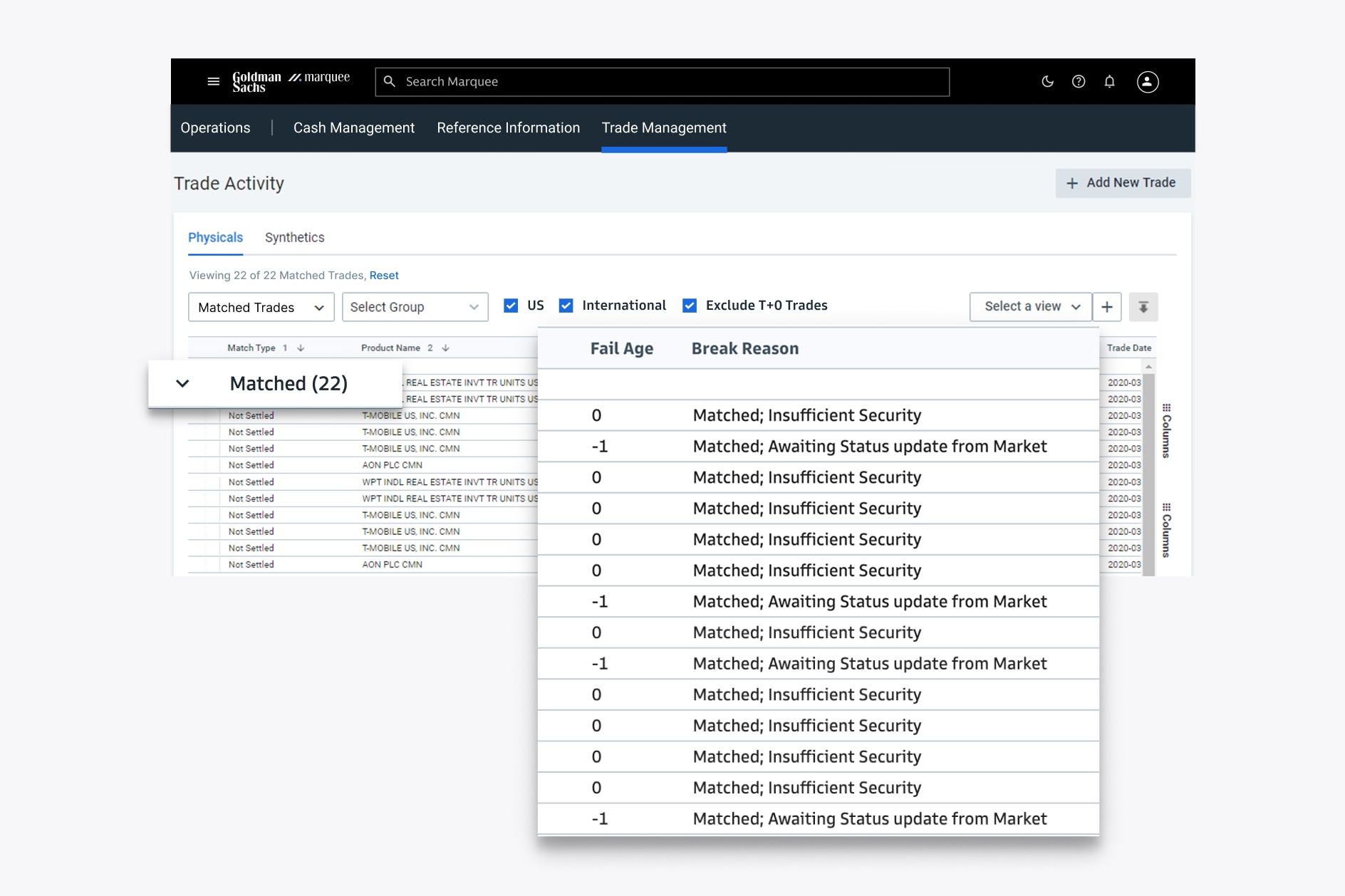
Task: Toggle Exclude T+0 Trades checkbox
Action: click(690, 306)
